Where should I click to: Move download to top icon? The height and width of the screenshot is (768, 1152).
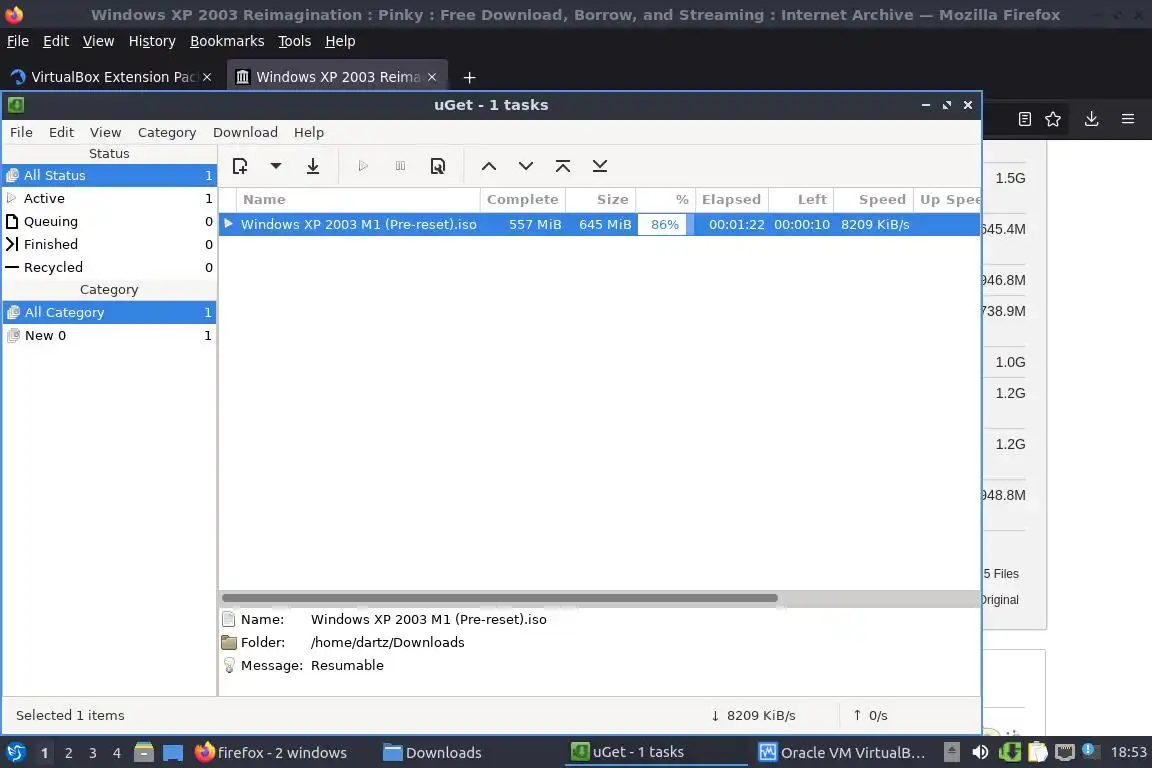click(x=563, y=166)
